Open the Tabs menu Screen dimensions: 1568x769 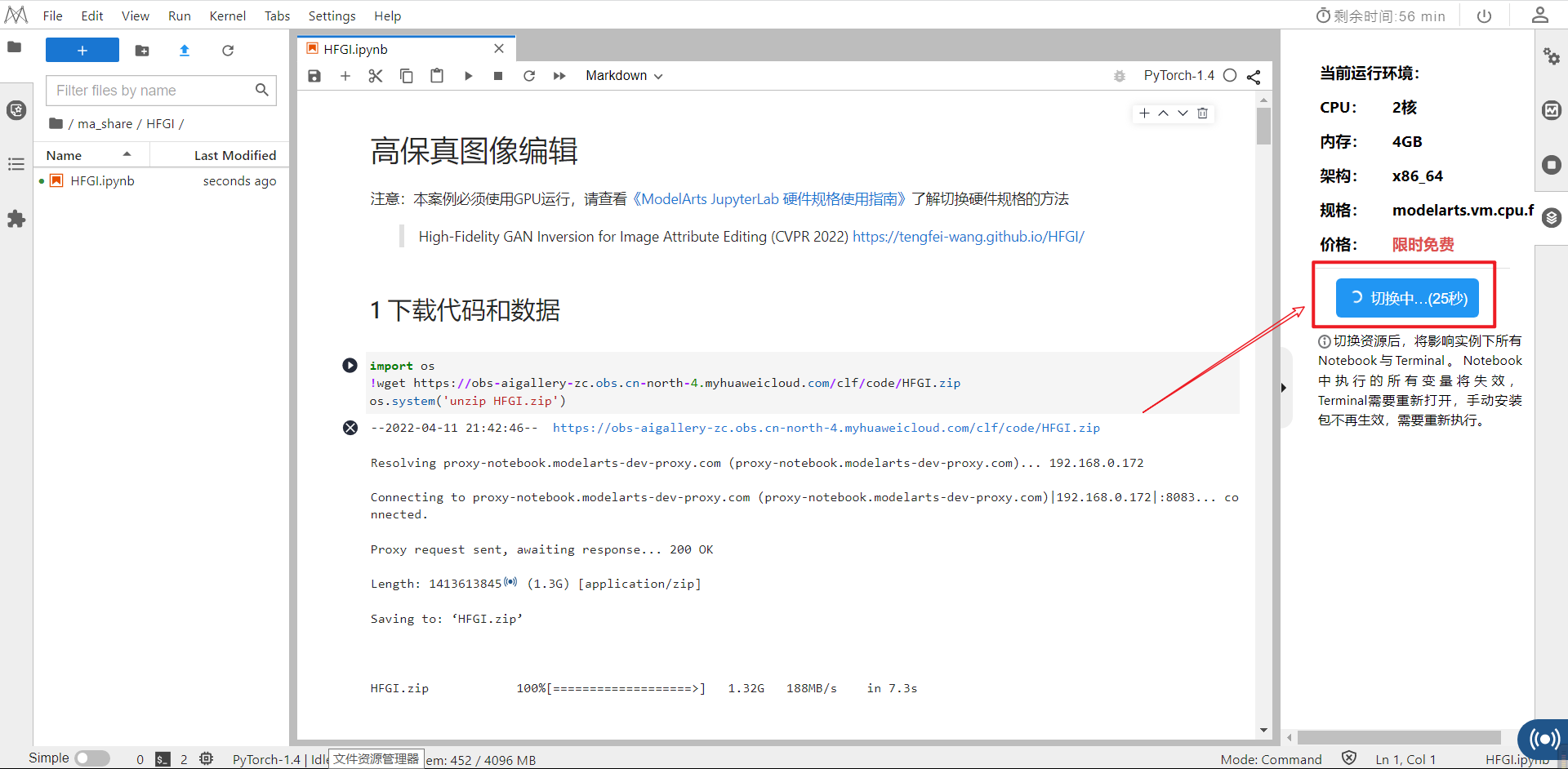tap(278, 16)
